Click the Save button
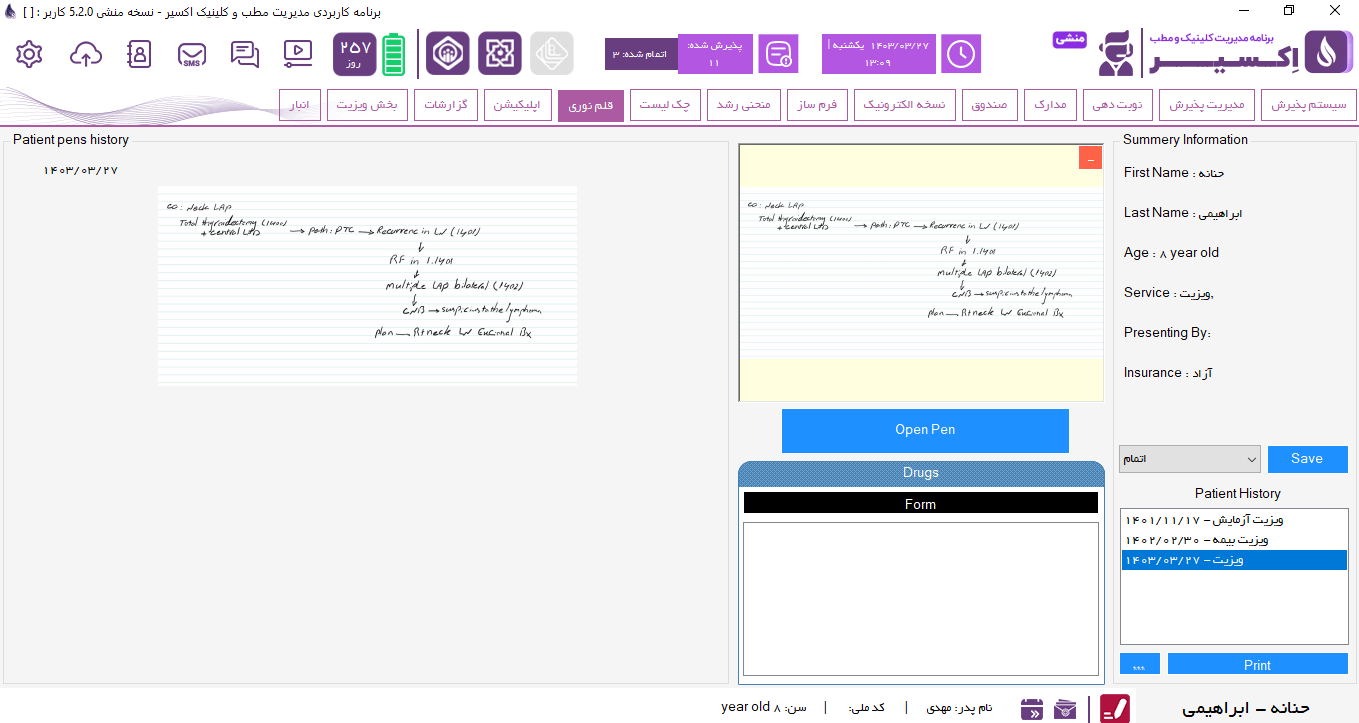Viewport: 1359px width, 723px height. [1307, 459]
